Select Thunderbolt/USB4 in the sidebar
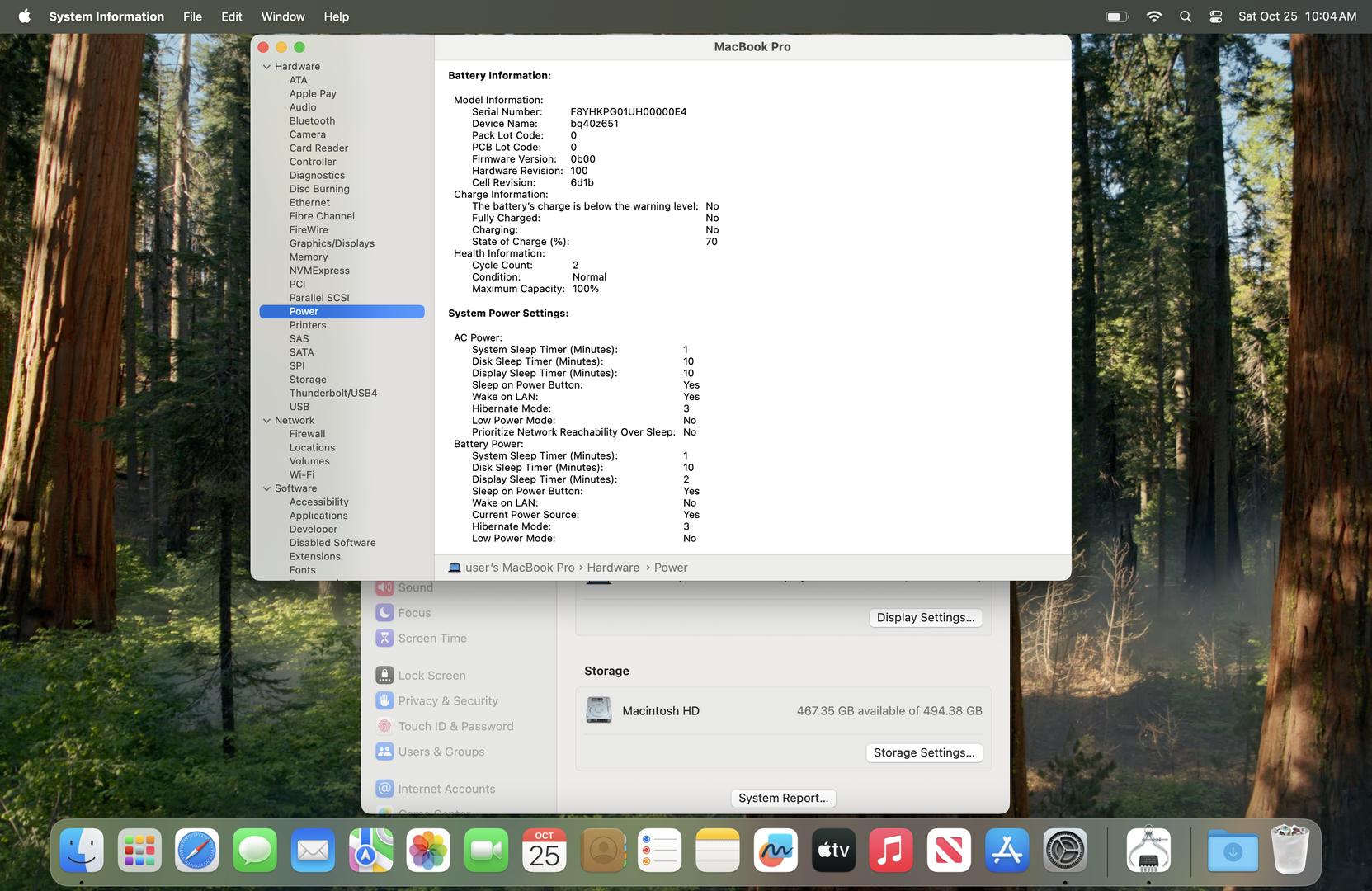 pyautogui.click(x=332, y=394)
